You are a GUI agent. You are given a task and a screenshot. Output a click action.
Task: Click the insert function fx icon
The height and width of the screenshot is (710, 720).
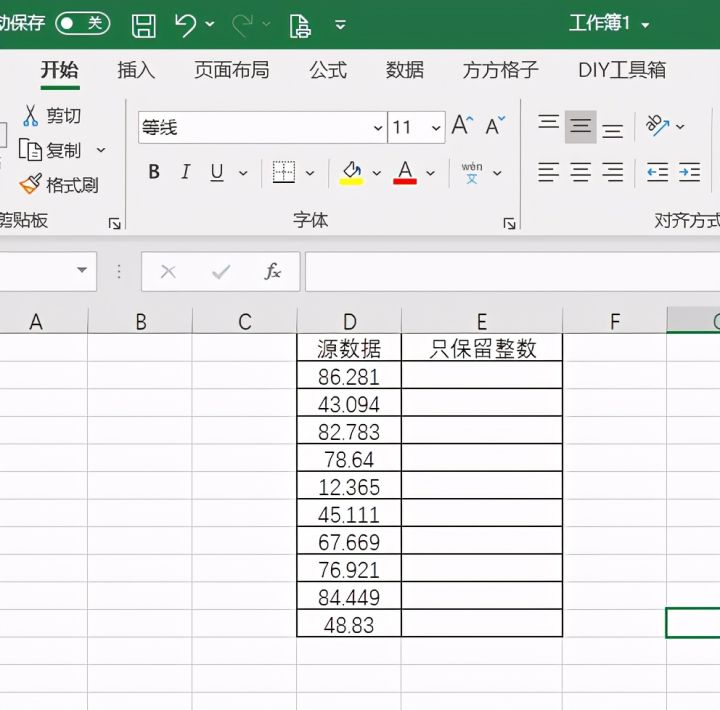(x=273, y=271)
